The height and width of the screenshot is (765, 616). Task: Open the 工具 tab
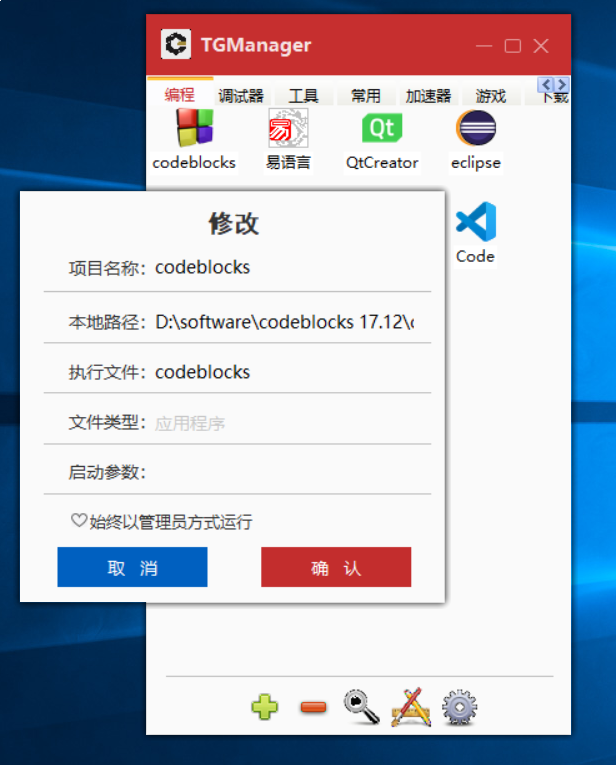pos(303,96)
